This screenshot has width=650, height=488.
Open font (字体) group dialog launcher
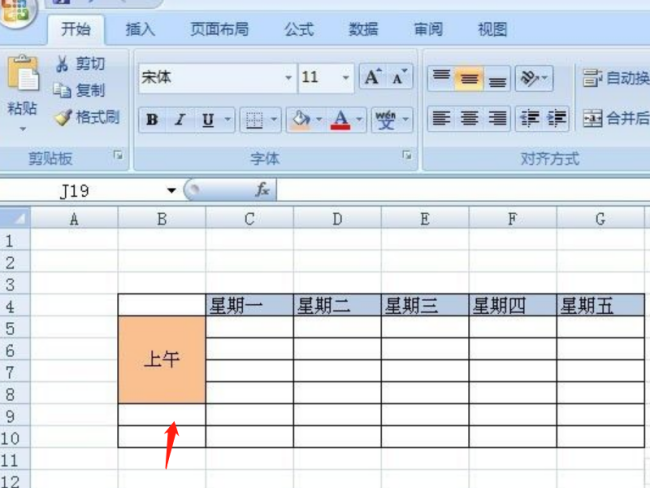tap(407, 155)
